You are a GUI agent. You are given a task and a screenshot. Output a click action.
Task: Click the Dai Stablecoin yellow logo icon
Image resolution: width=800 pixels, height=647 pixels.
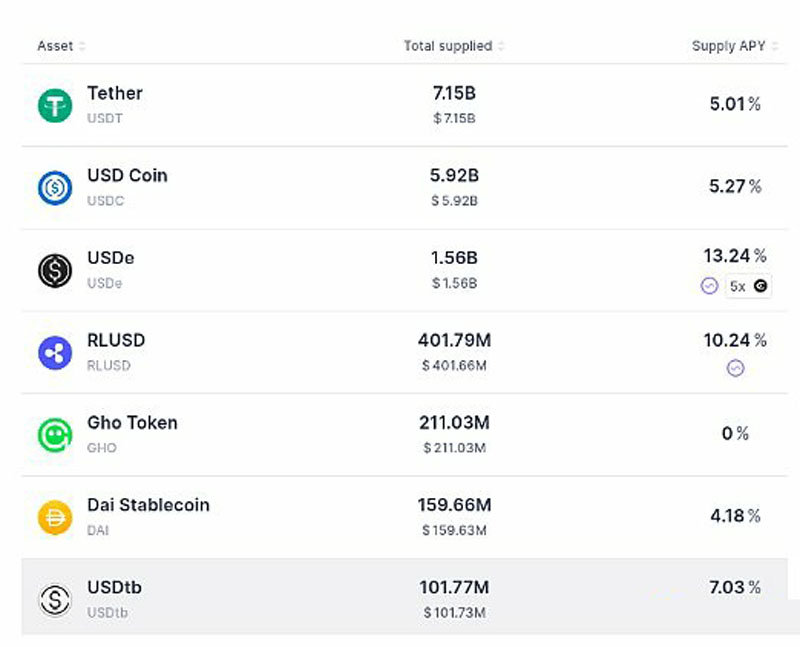[x=55, y=517]
